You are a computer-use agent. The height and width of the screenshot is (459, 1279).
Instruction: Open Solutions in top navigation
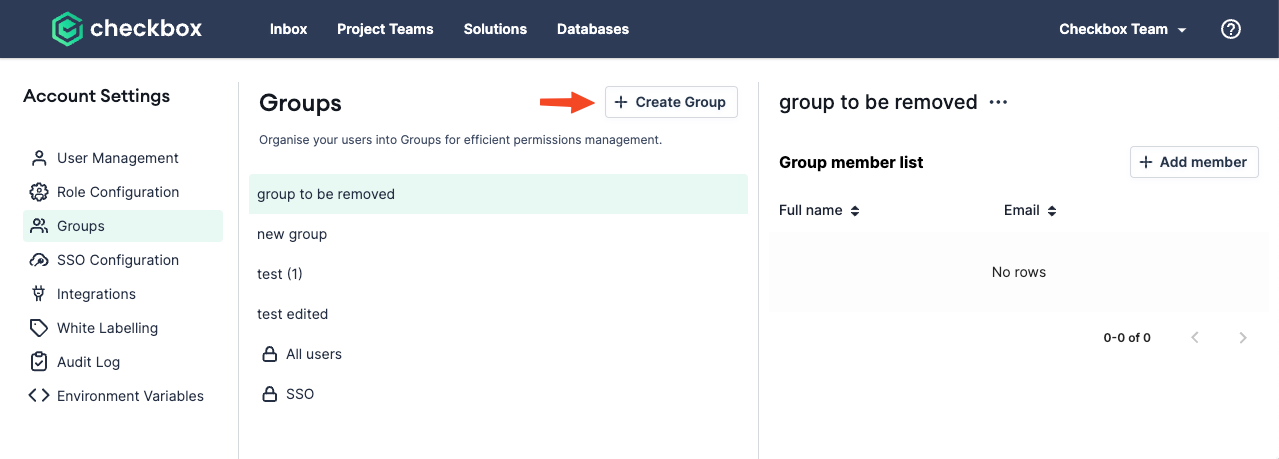tap(495, 29)
